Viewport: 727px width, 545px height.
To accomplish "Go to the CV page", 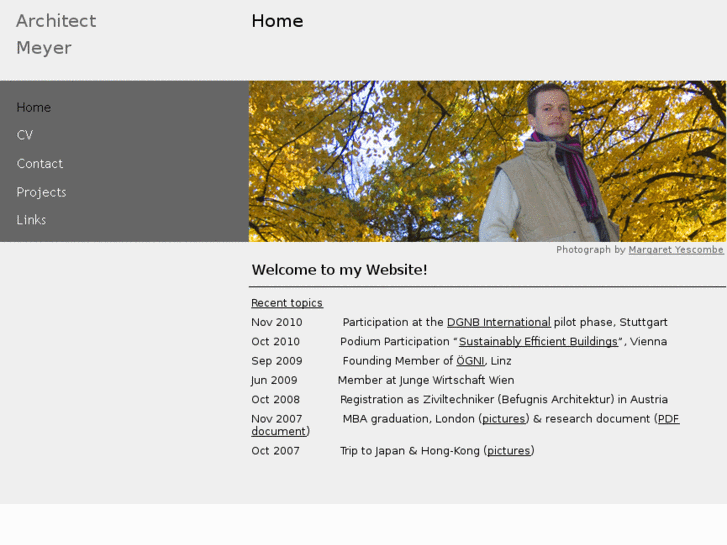I will [25, 135].
